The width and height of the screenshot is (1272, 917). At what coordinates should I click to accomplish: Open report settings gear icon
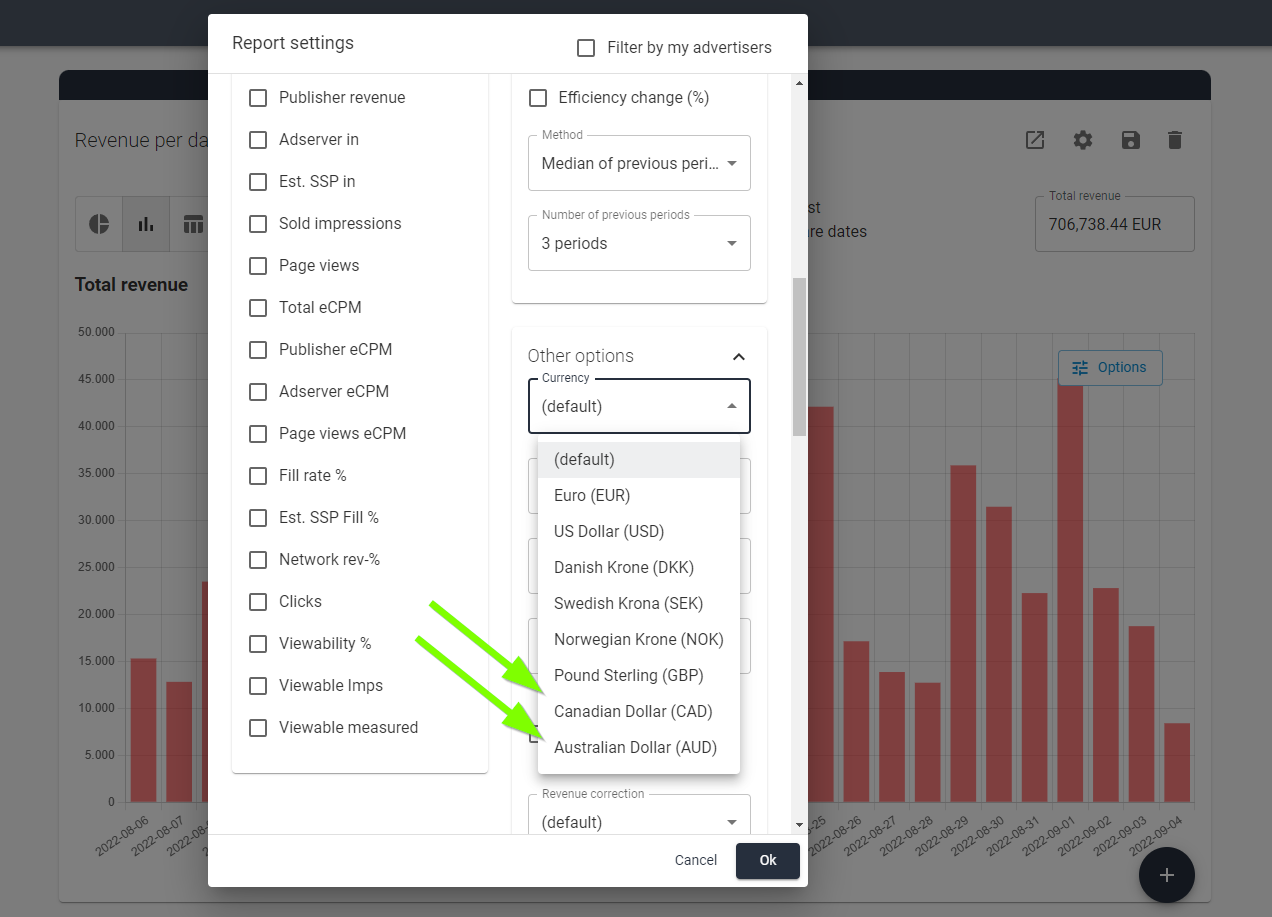(1083, 140)
